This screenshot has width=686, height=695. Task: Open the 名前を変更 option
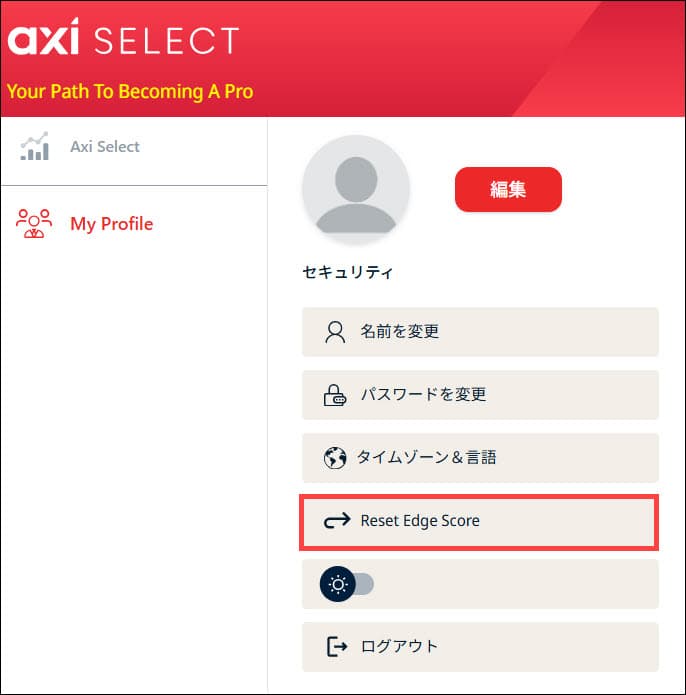400,332
